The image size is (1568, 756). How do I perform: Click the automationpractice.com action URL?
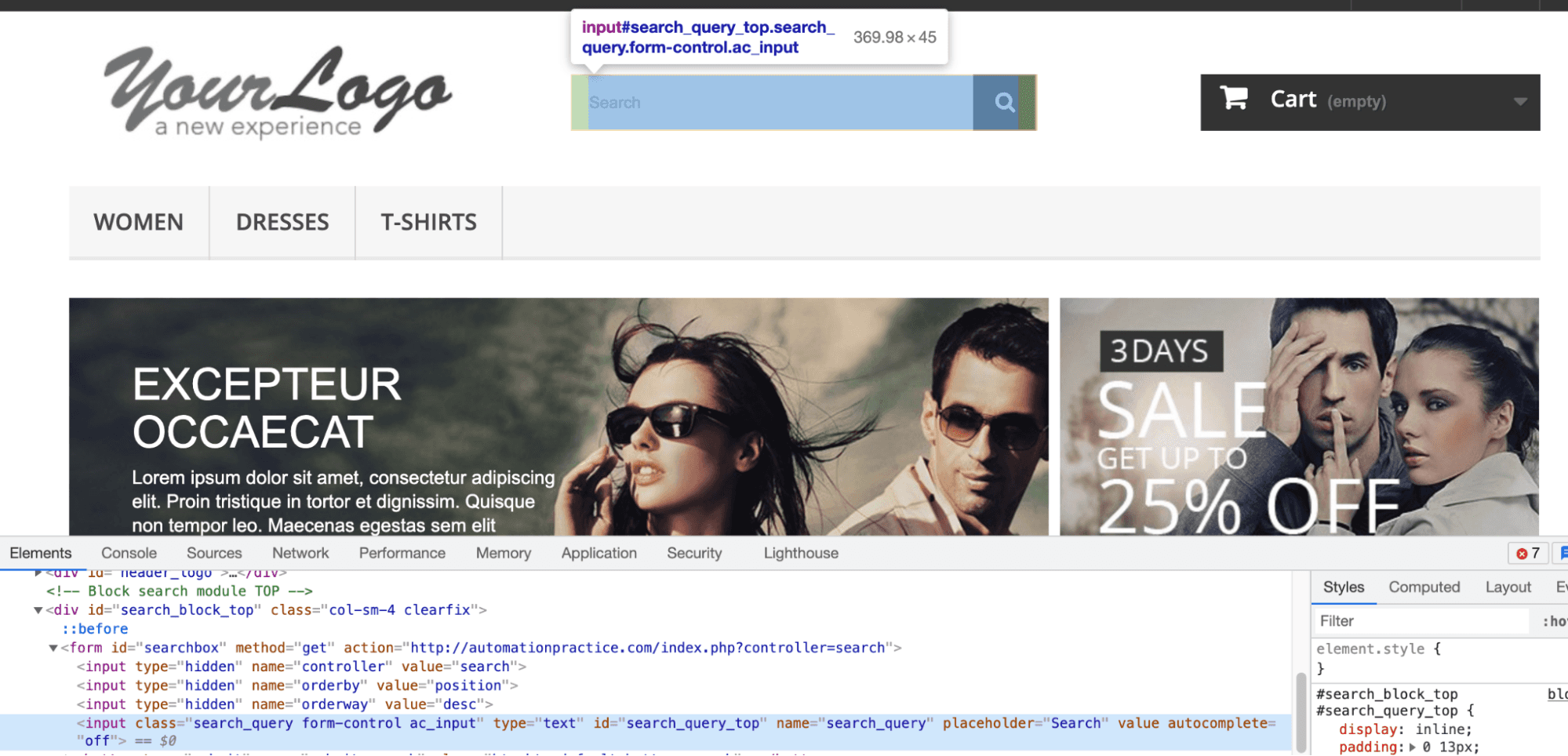[648, 648]
